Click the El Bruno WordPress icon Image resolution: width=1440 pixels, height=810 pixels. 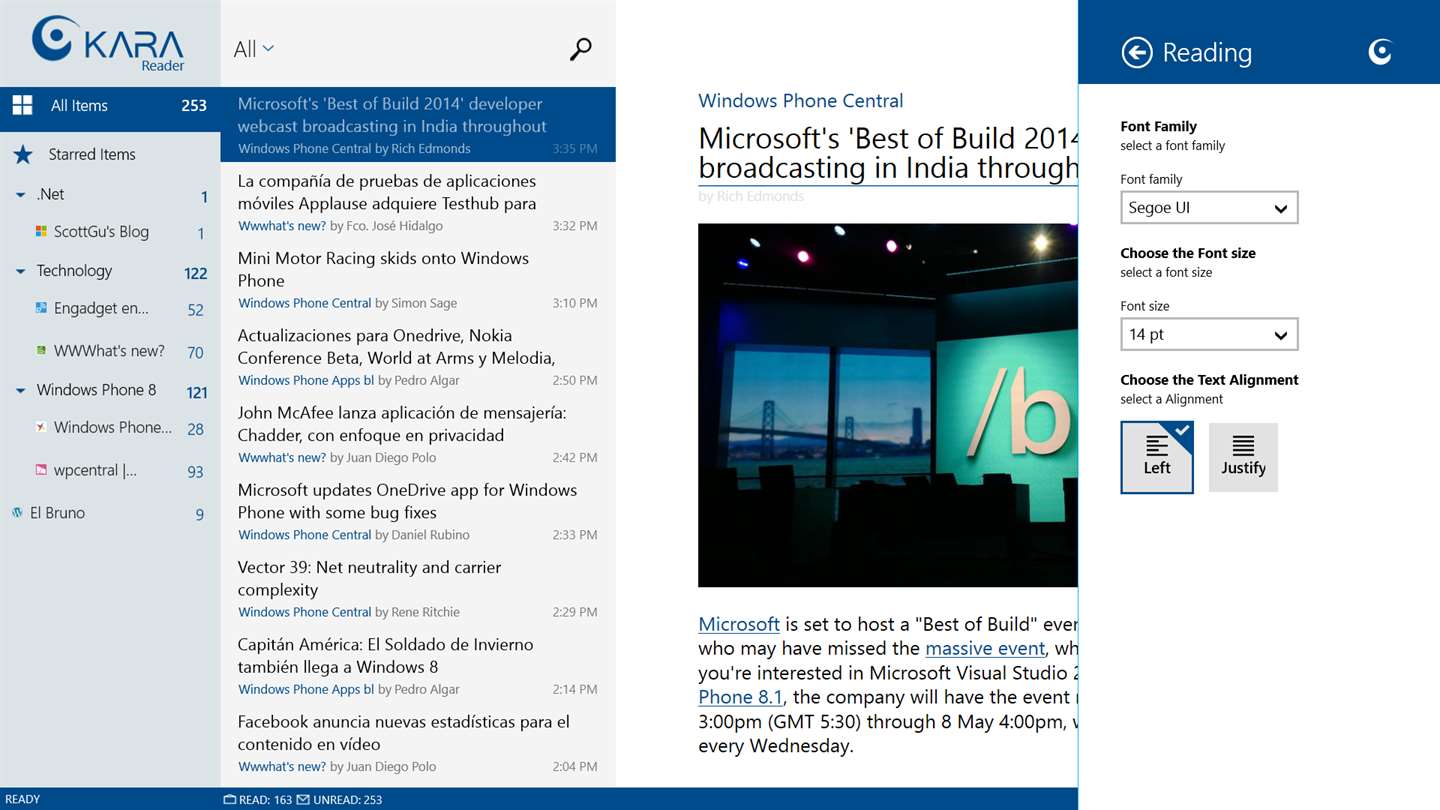point(17,512)
